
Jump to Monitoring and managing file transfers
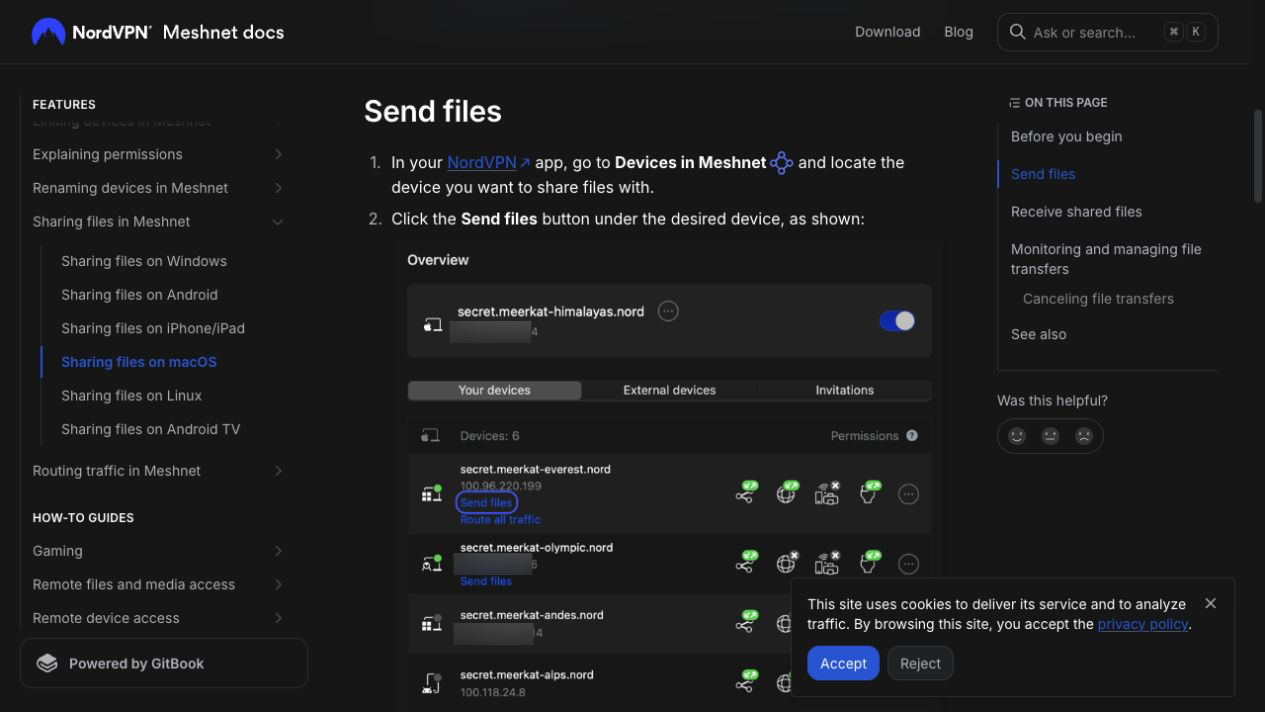(1106, 259)
